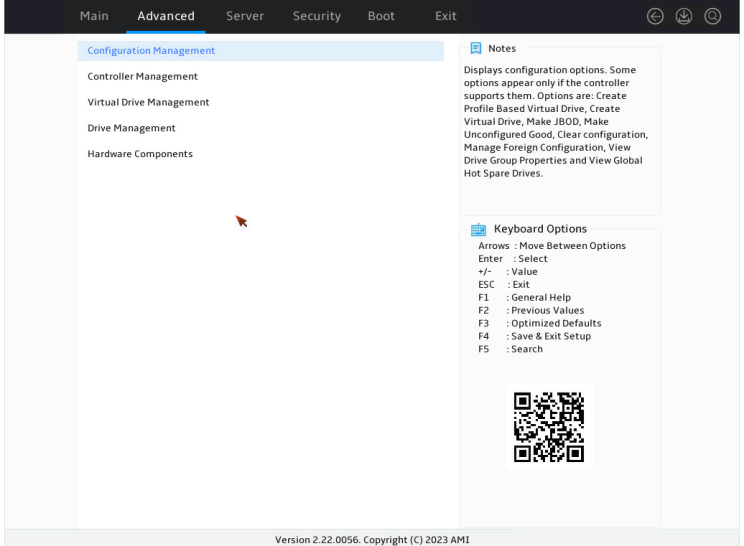Select the Advanced tab
Image resolution: width=744 pixels, height=546 pixels.
point(166,16)
